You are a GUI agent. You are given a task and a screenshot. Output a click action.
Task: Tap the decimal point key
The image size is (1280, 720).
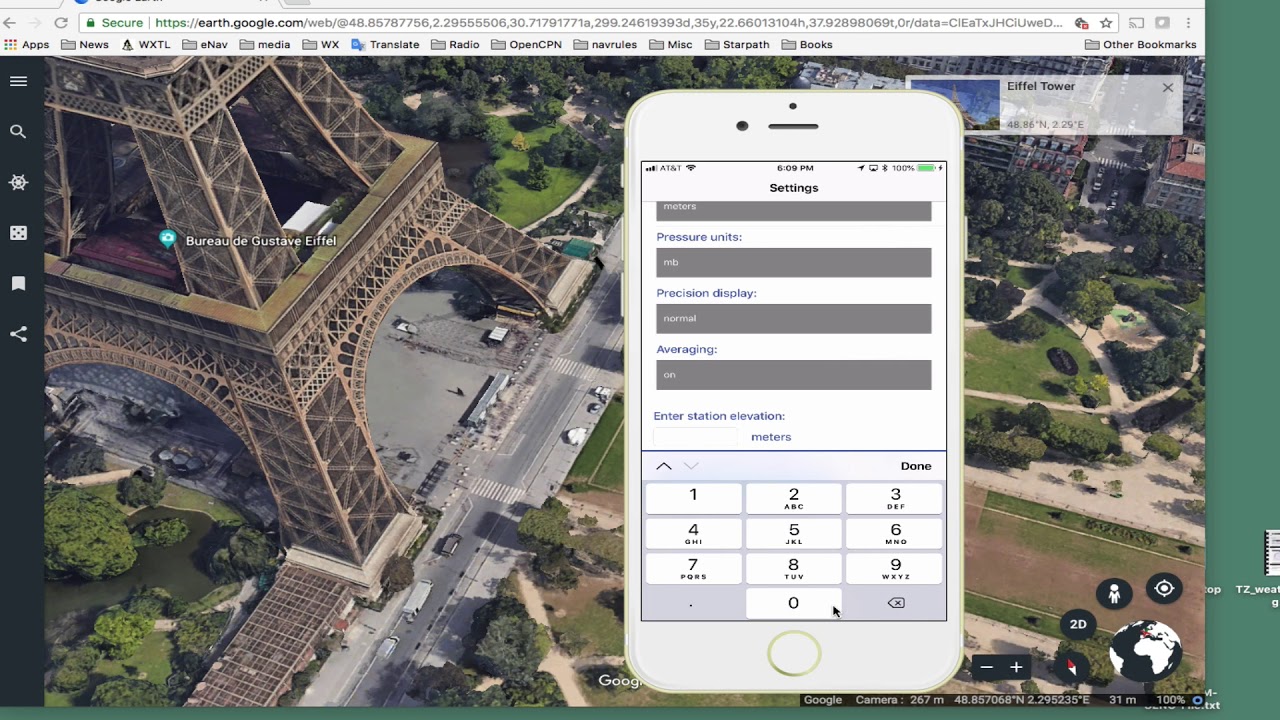pyautogui.click(x=691, y=603)
